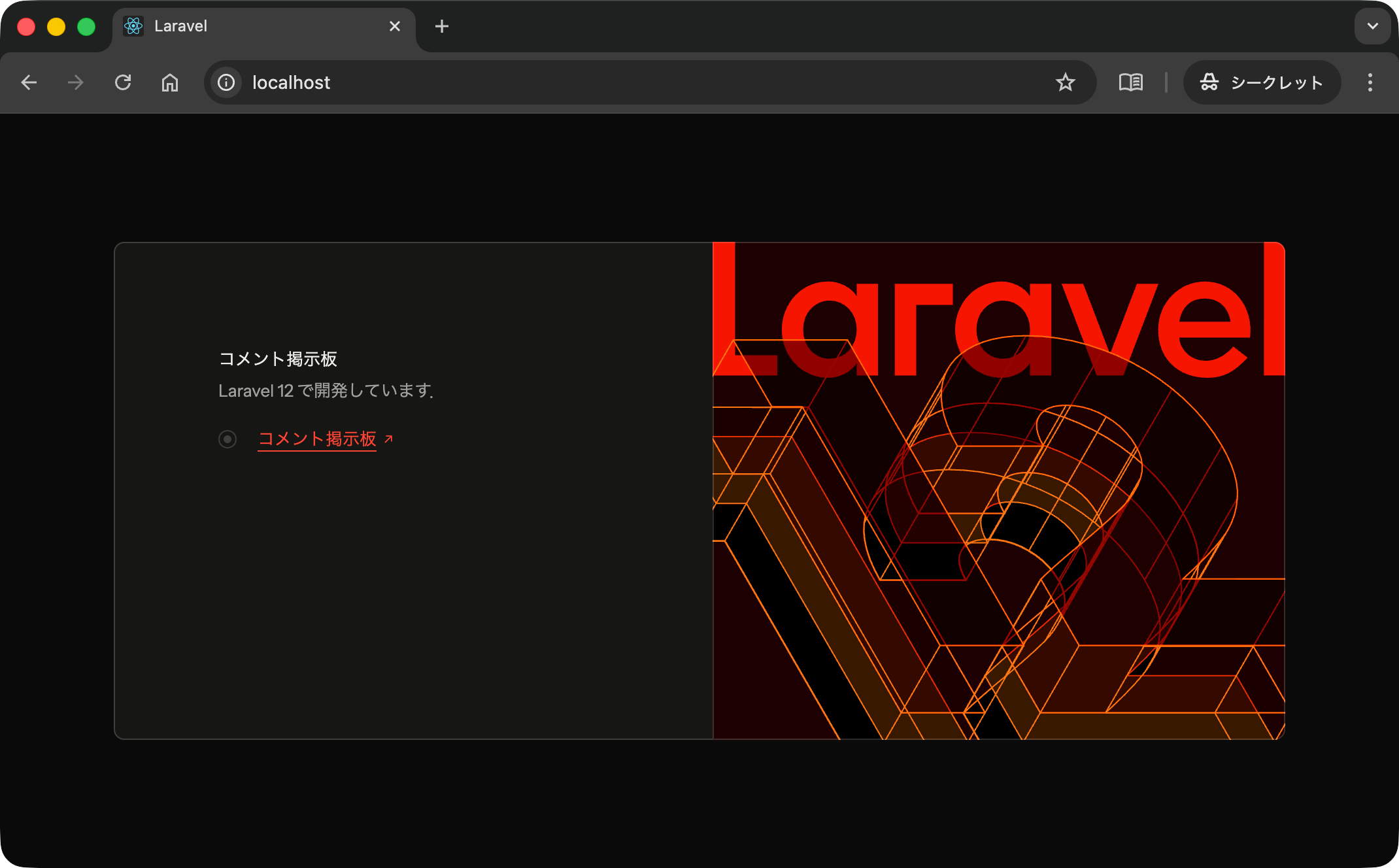Open site information via the info icon
1399x868 pixels.
pyautogui.click(x=226, y=82)
